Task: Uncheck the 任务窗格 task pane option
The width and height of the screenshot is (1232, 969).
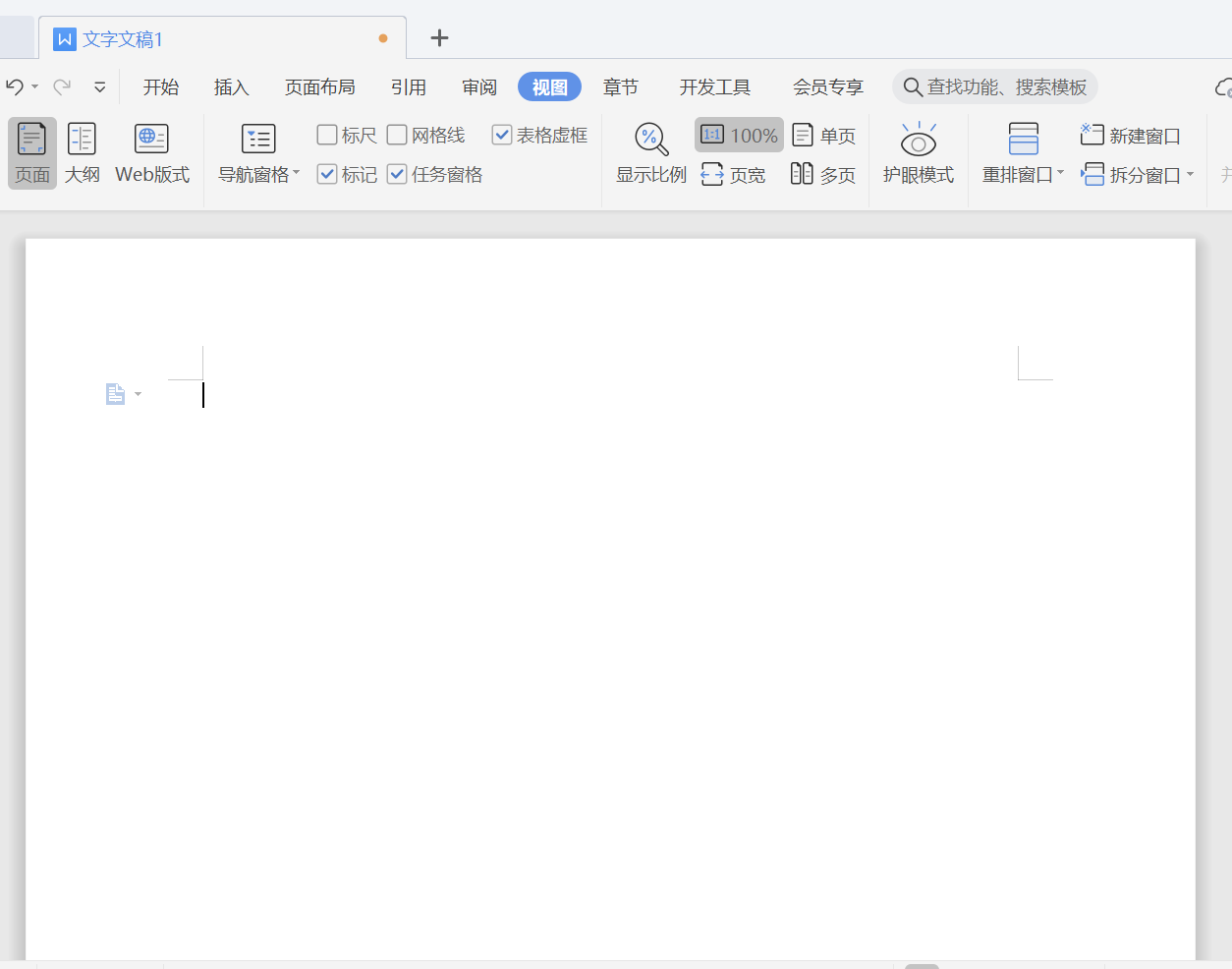Action: [x=396, y=174]
